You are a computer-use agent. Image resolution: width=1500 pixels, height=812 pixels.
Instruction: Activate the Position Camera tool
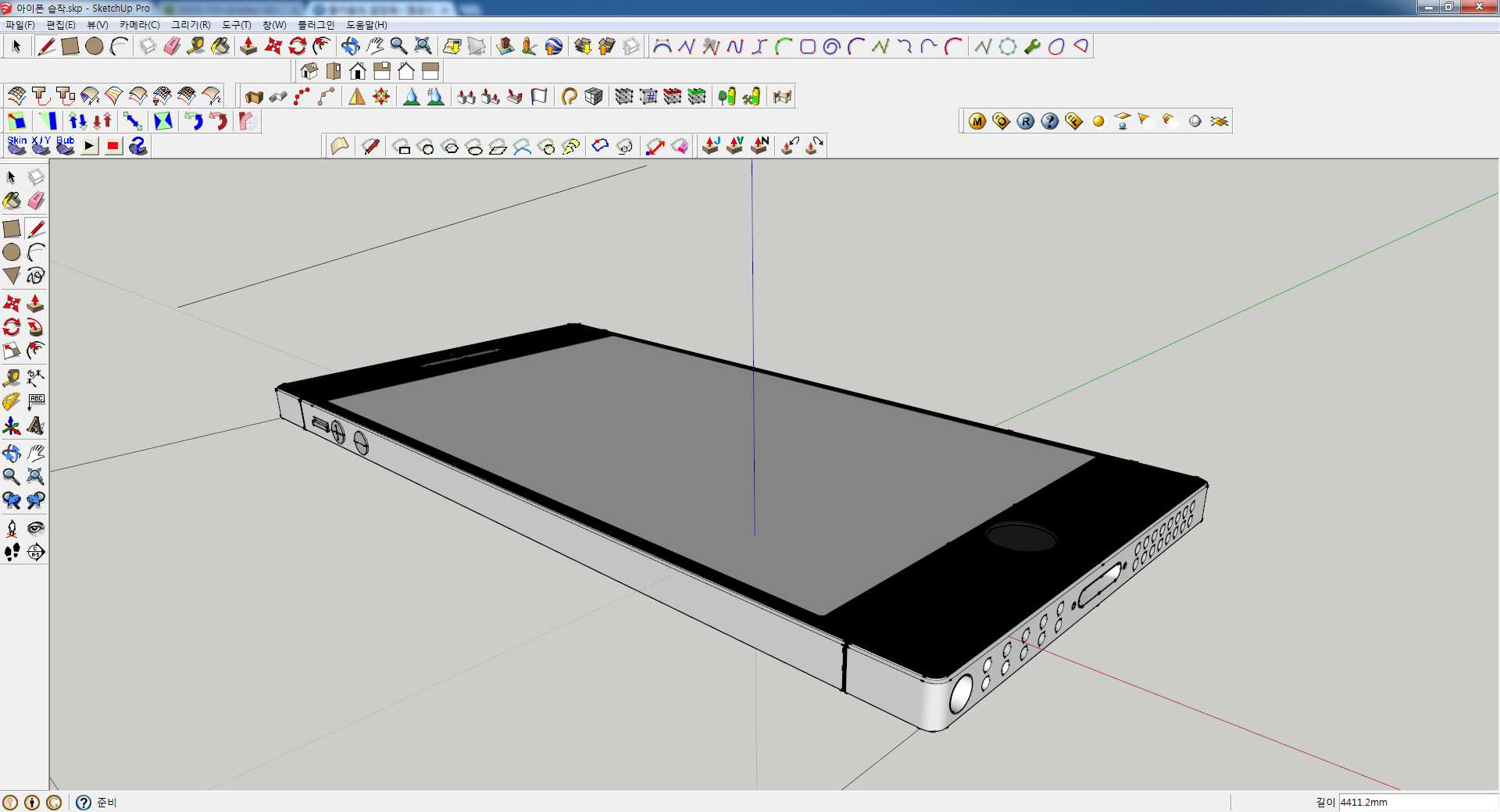pyautogui.click(x=12, y=529)
